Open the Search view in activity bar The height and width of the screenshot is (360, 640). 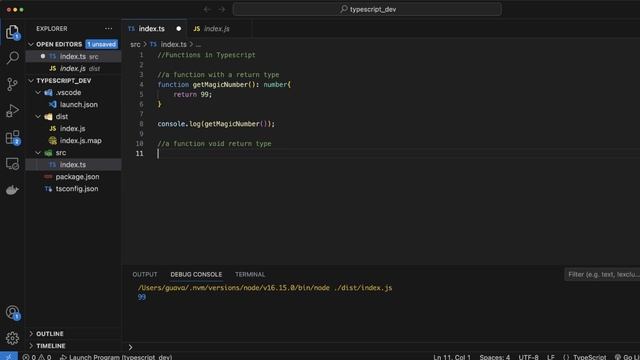coord(12,58)
